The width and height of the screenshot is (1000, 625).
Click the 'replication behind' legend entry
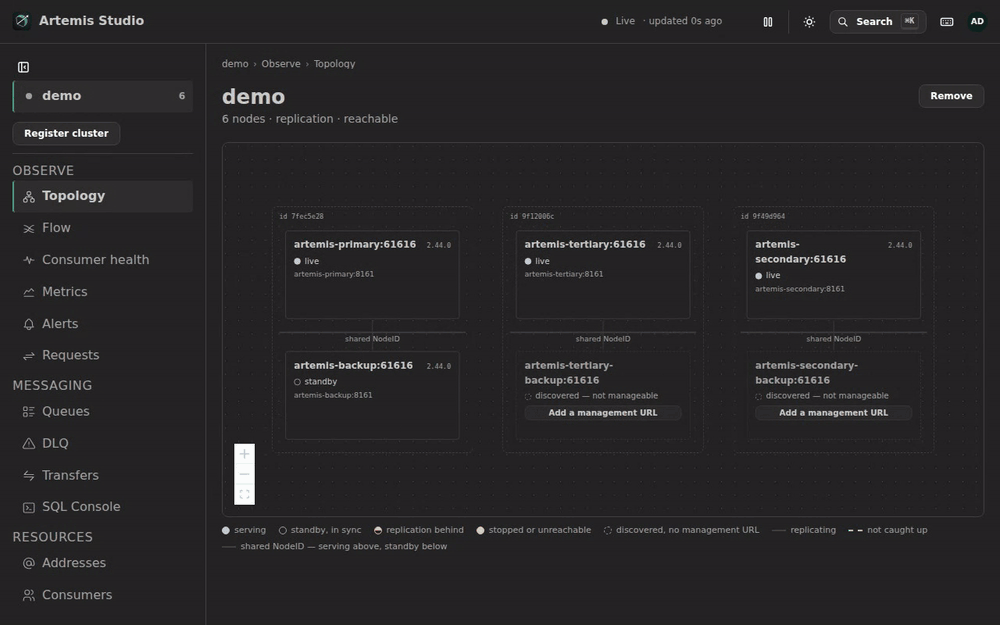pyautogui.click(x=419, y=530)
